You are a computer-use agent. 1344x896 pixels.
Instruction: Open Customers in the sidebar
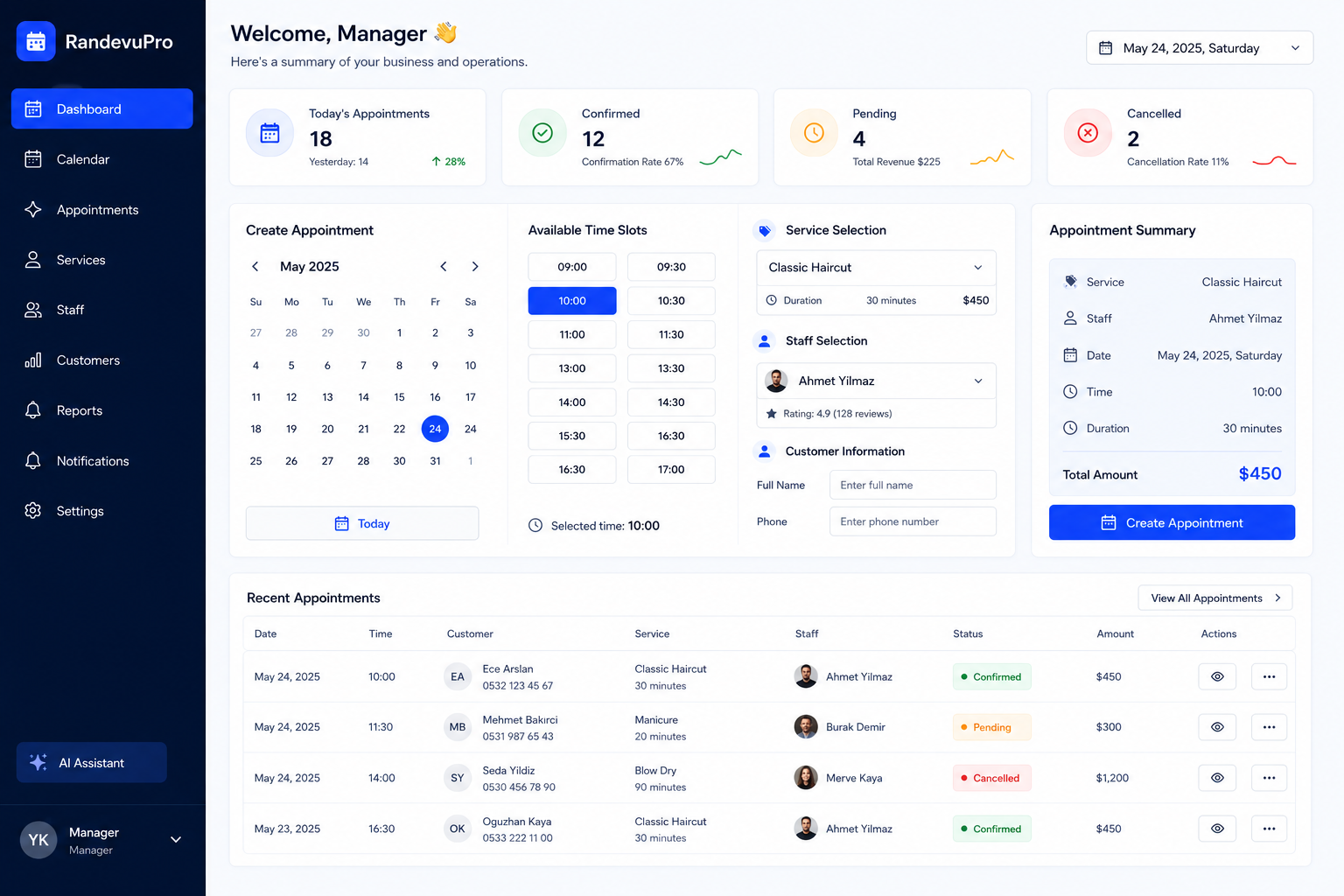click(102, 360)
